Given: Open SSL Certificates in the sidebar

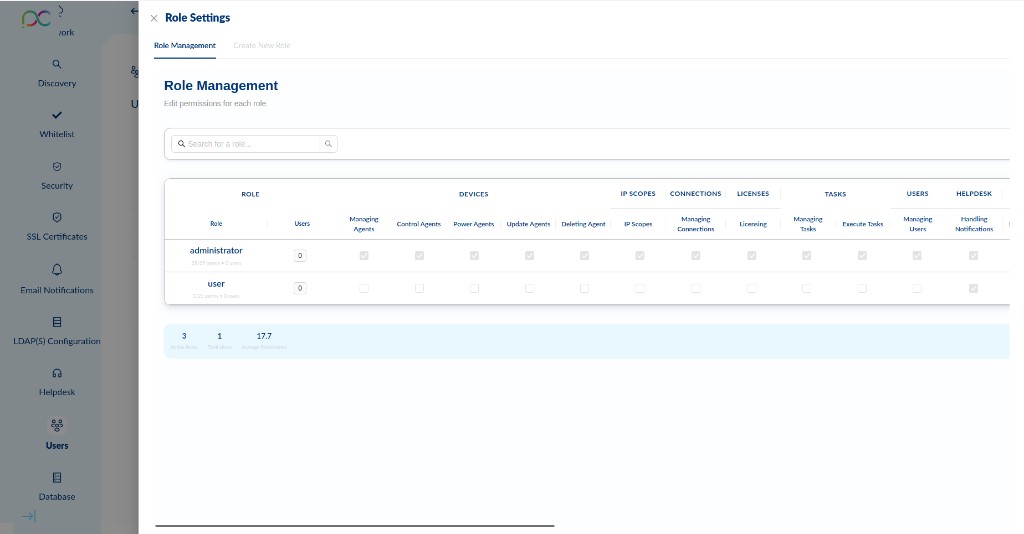Looking at the screenshot, I should click(x=57, y=236).
